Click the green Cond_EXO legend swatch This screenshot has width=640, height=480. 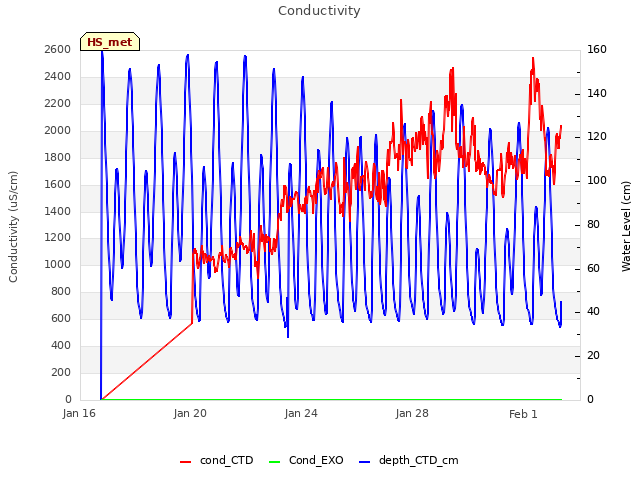(275, 462)
